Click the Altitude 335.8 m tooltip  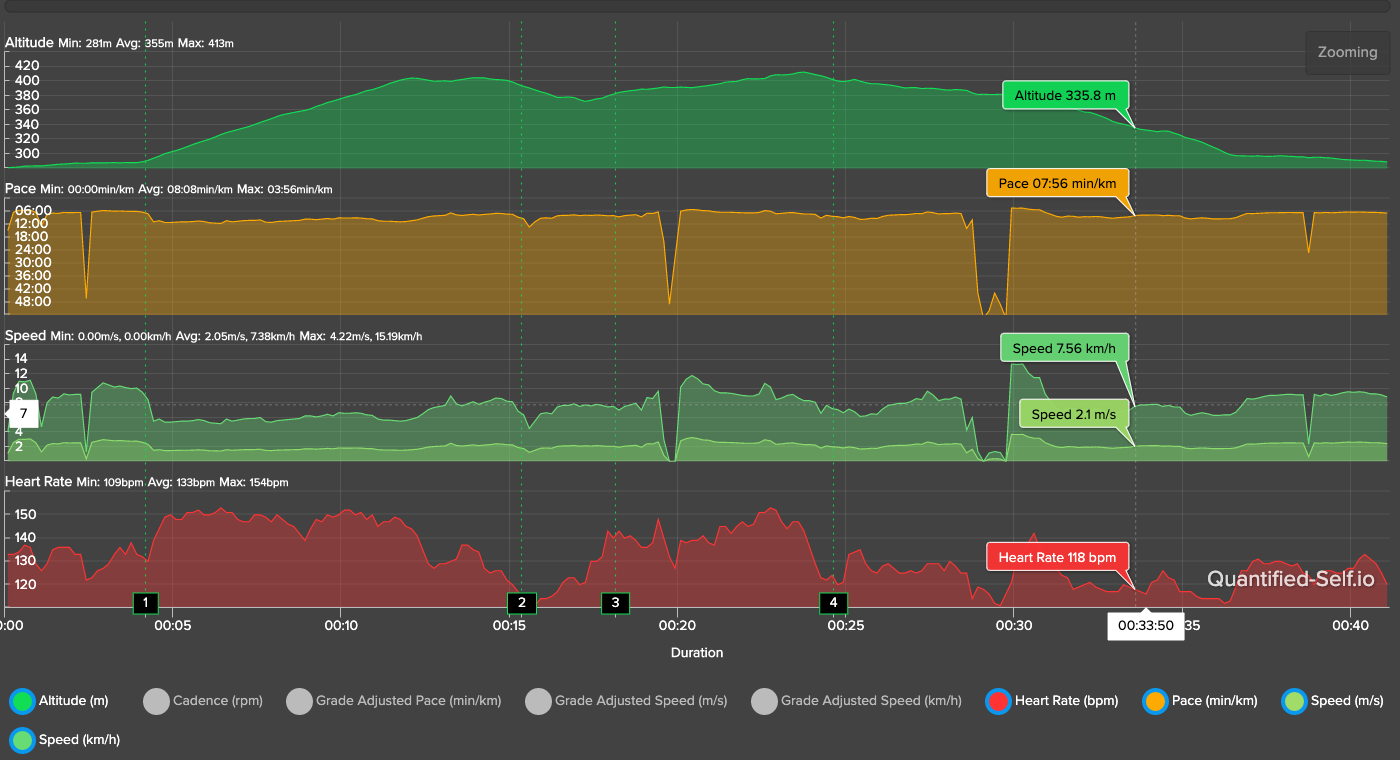tap(1065, 96)
